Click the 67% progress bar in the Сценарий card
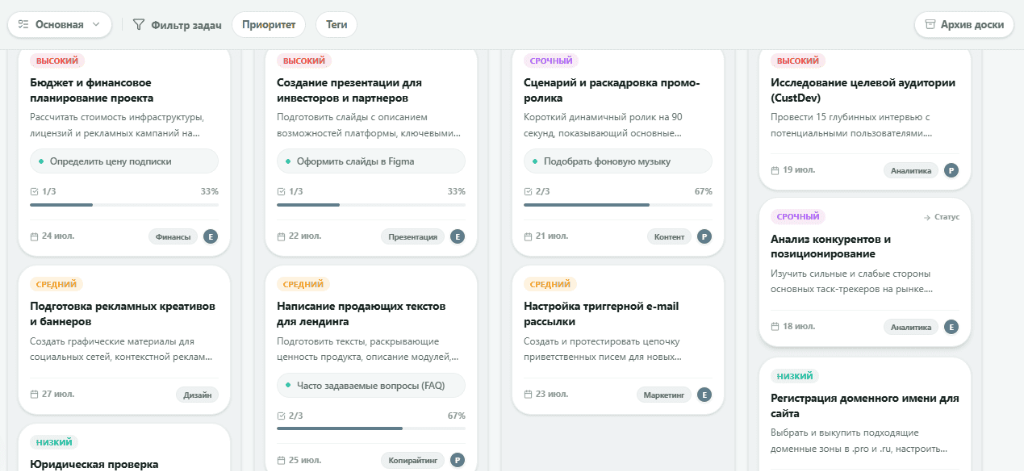This screenshot has width=1024, height=471. coord(618,204)
